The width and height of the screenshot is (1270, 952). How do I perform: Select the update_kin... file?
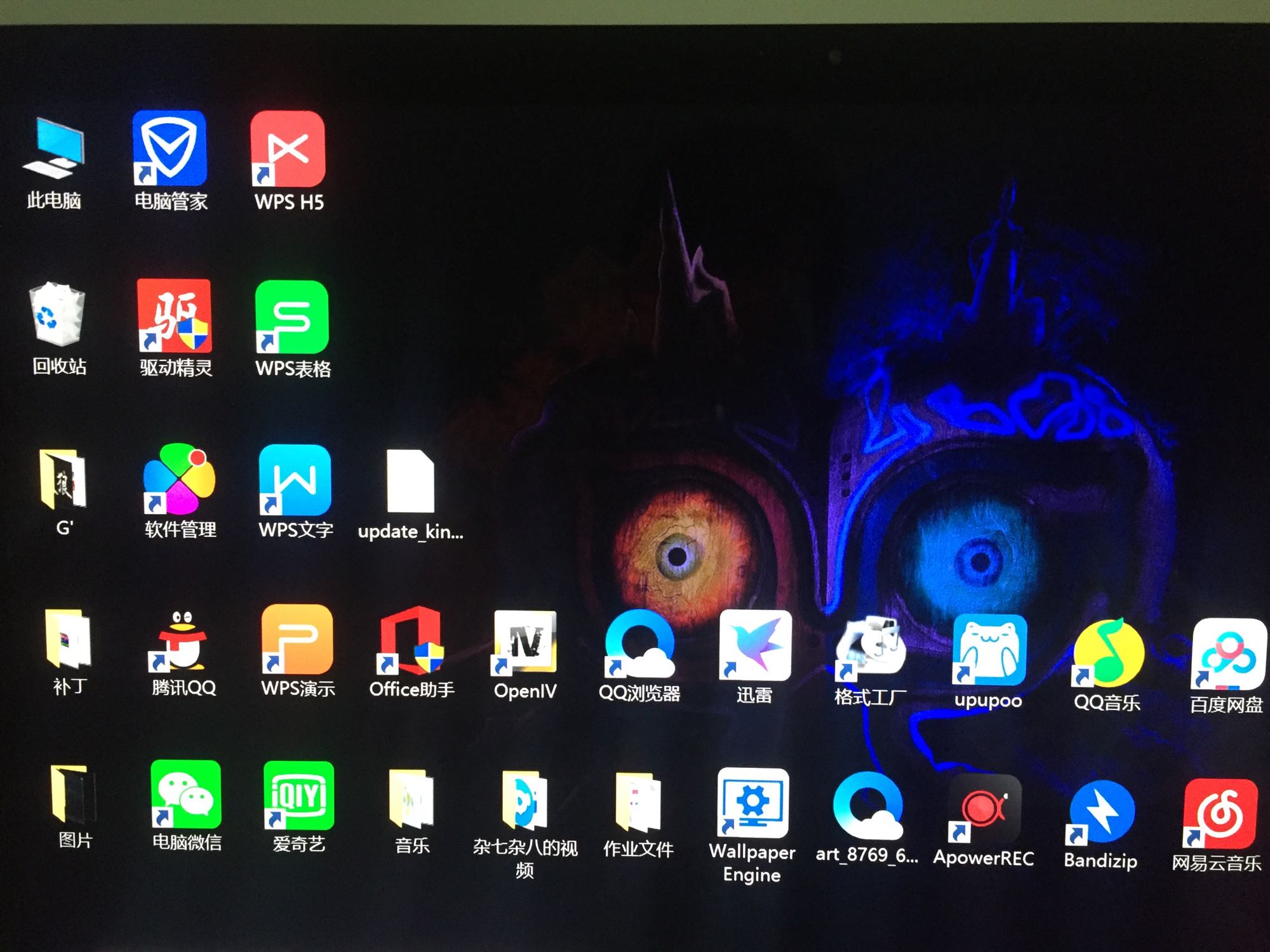coord(410,481)
